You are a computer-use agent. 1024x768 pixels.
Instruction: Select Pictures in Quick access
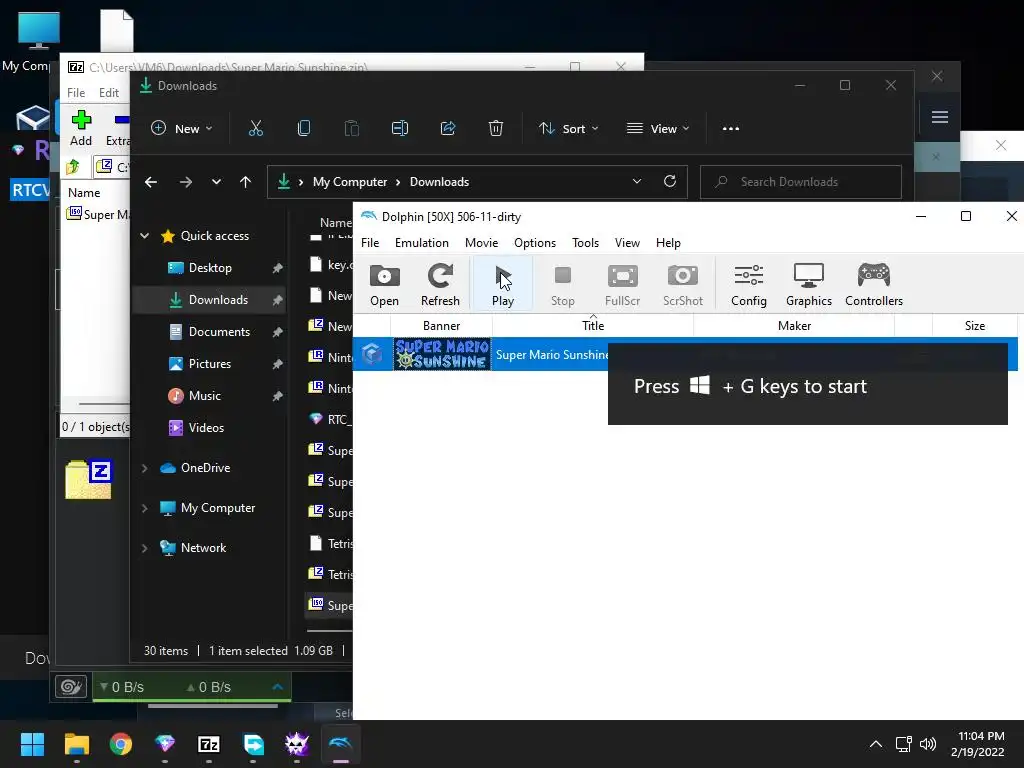210,364
